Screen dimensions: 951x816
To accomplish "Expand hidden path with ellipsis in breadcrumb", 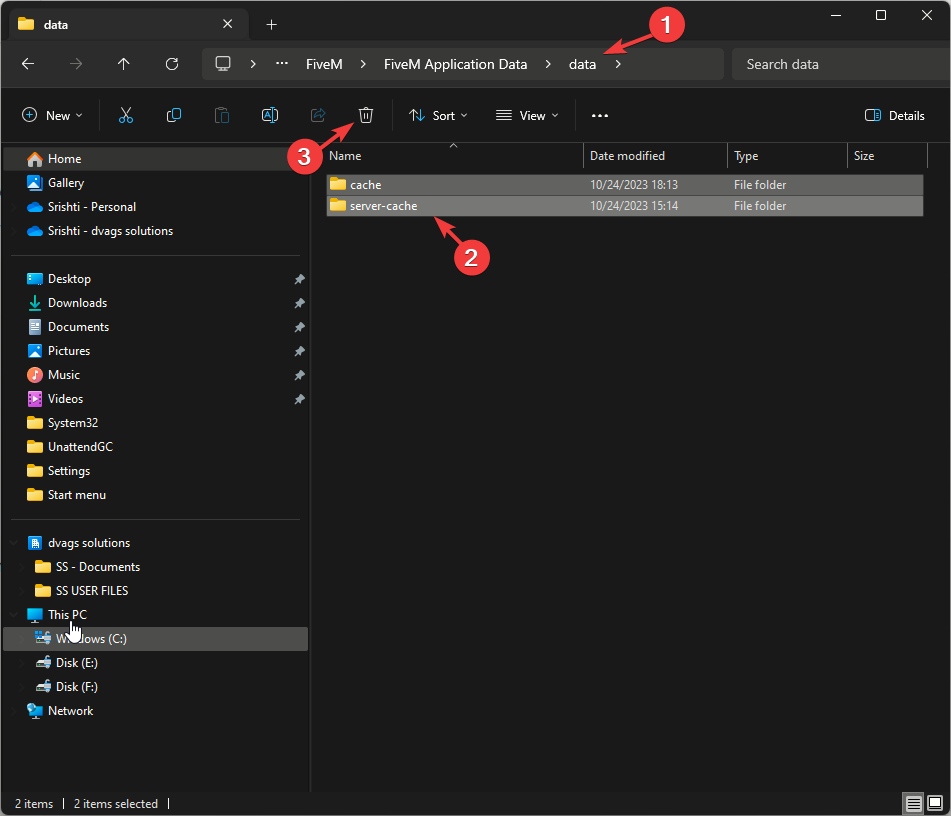I will pos(282,64).
